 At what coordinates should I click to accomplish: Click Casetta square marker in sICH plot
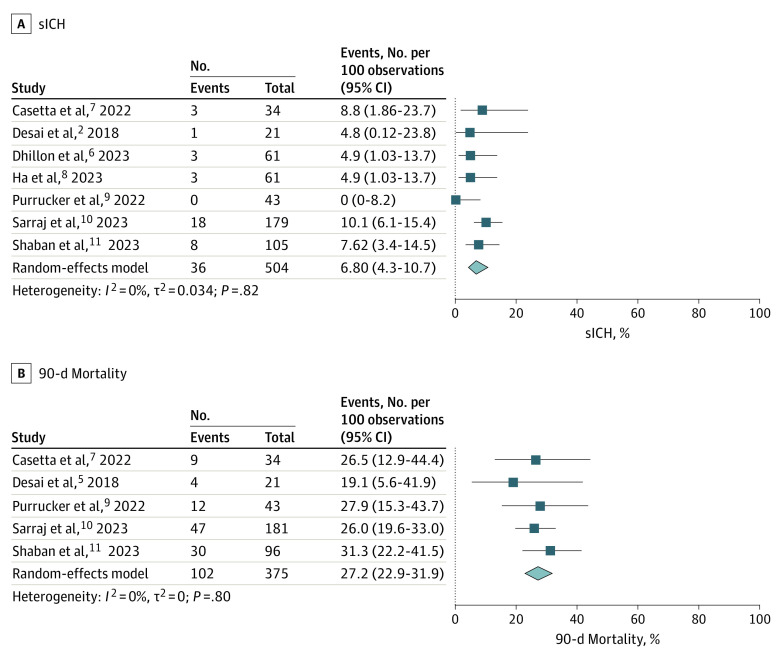[482, 110]
